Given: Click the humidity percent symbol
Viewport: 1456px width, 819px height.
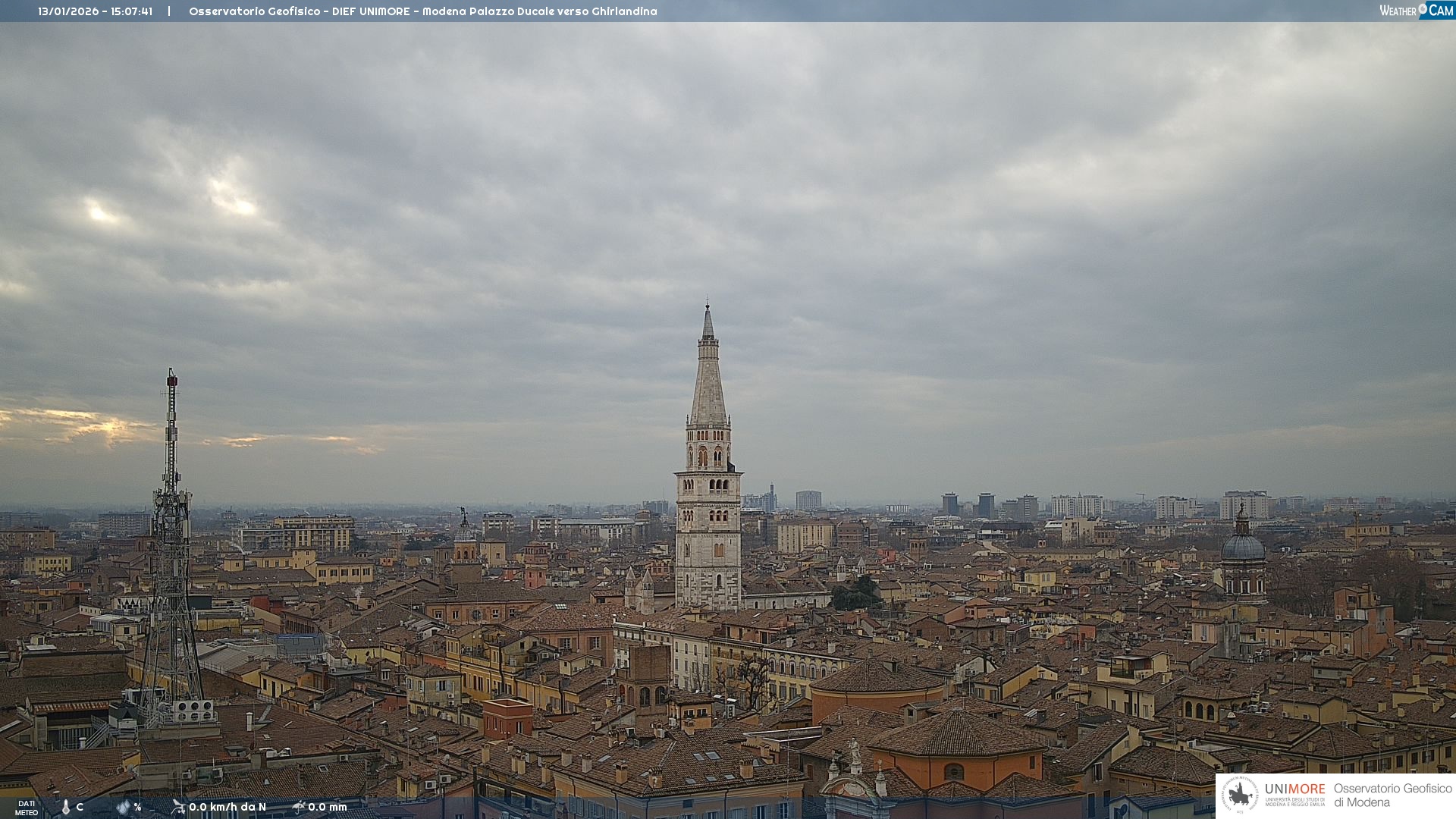Looking at the screenshot, I should (x=137, y=807).
